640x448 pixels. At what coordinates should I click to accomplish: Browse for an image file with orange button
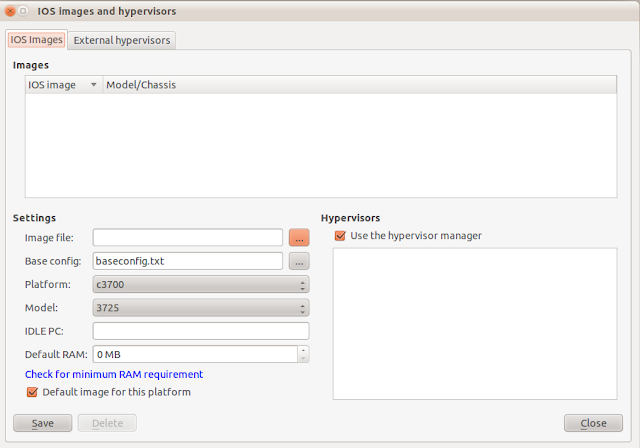tap(299, 237)
